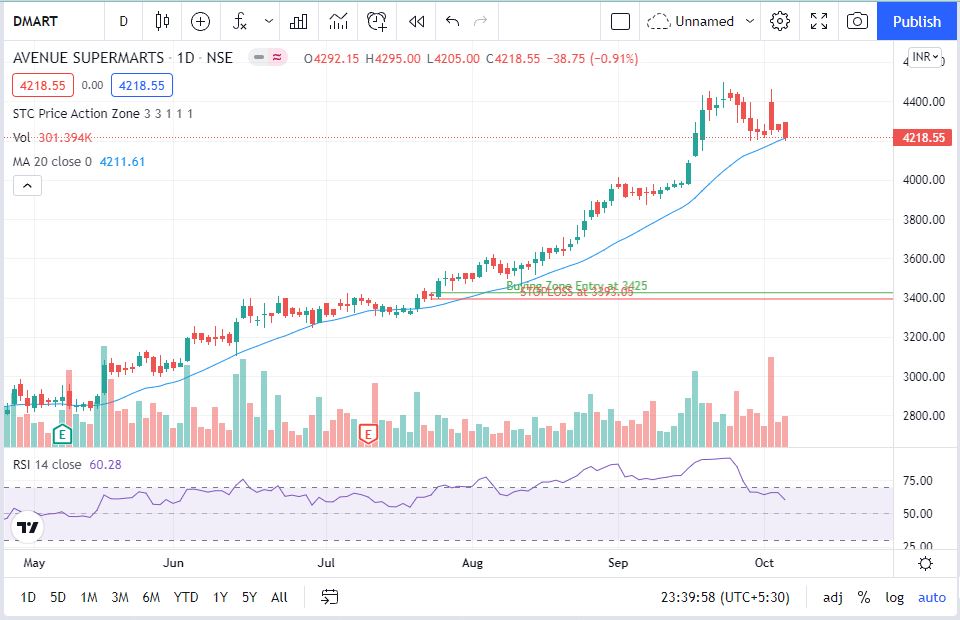
Task: Toggle the log scale option
Action: (x=894, y=597)
